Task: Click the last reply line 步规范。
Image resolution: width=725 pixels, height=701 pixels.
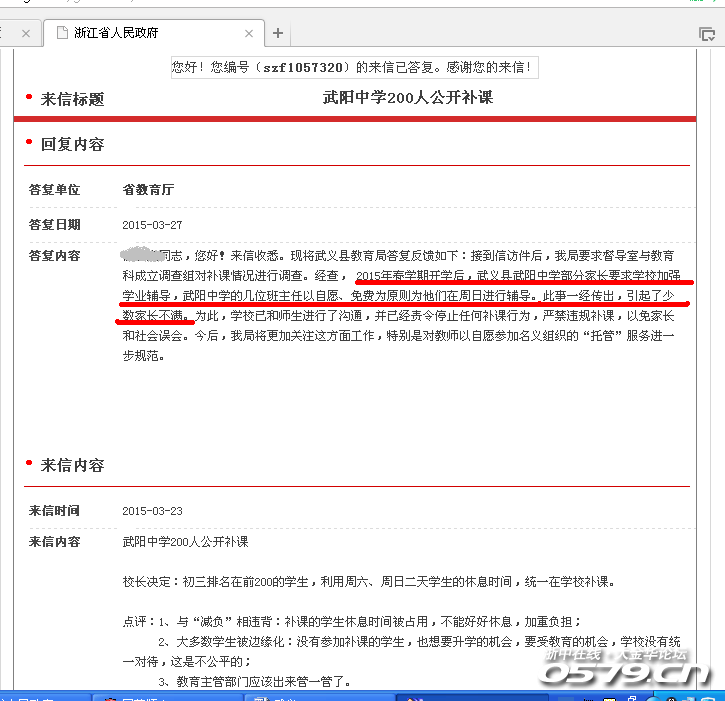Action: click(143, 356)
